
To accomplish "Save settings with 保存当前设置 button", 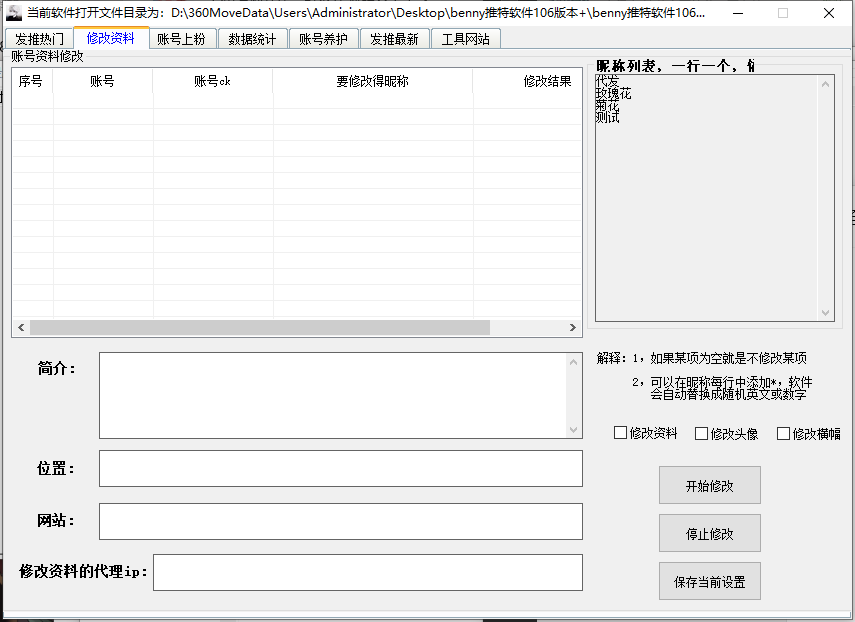I will [709, 581].
